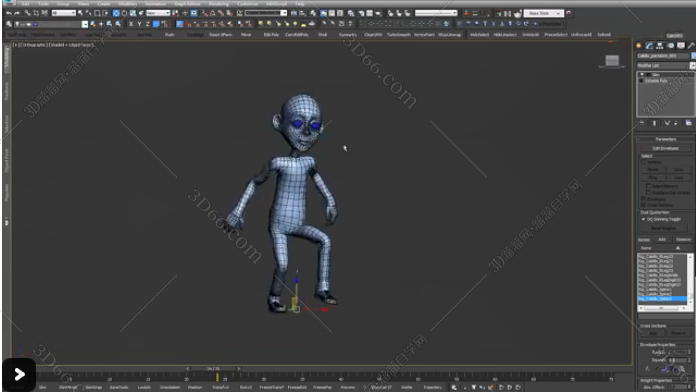Click Make Unique stack icon
Viewport: 696px width, 392px height.
(x=667, y=123)
